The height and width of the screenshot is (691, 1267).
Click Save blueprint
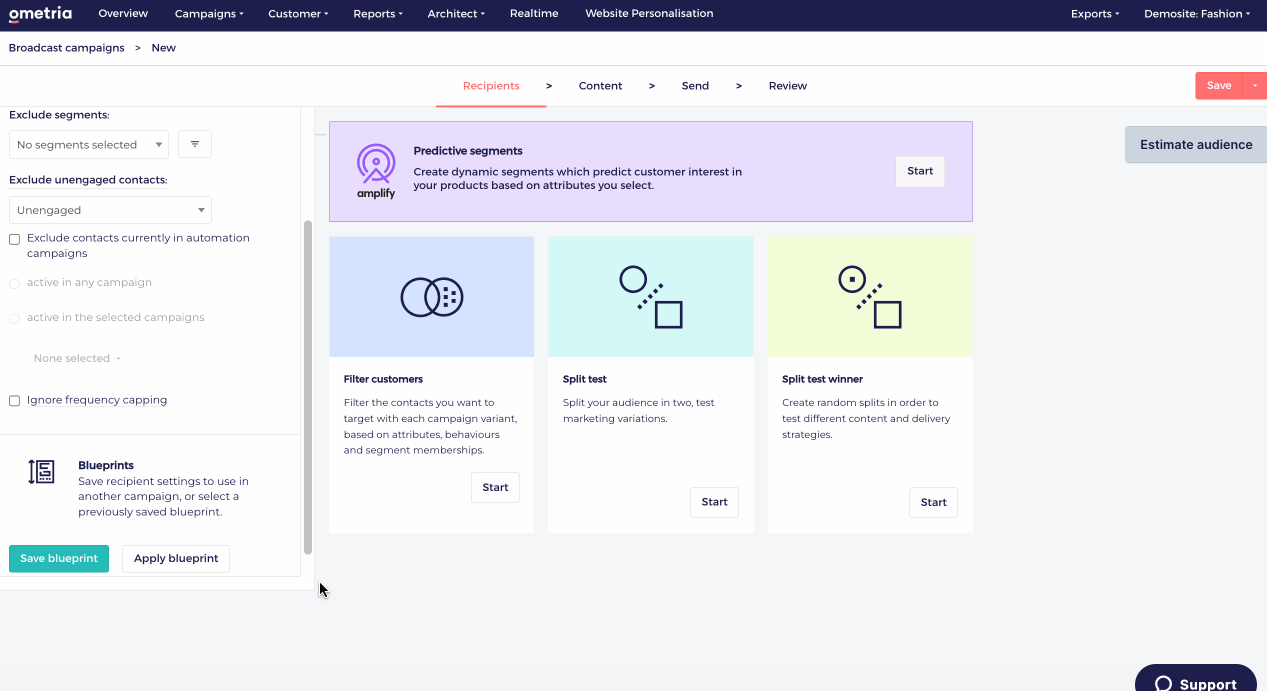click(59, 559)
